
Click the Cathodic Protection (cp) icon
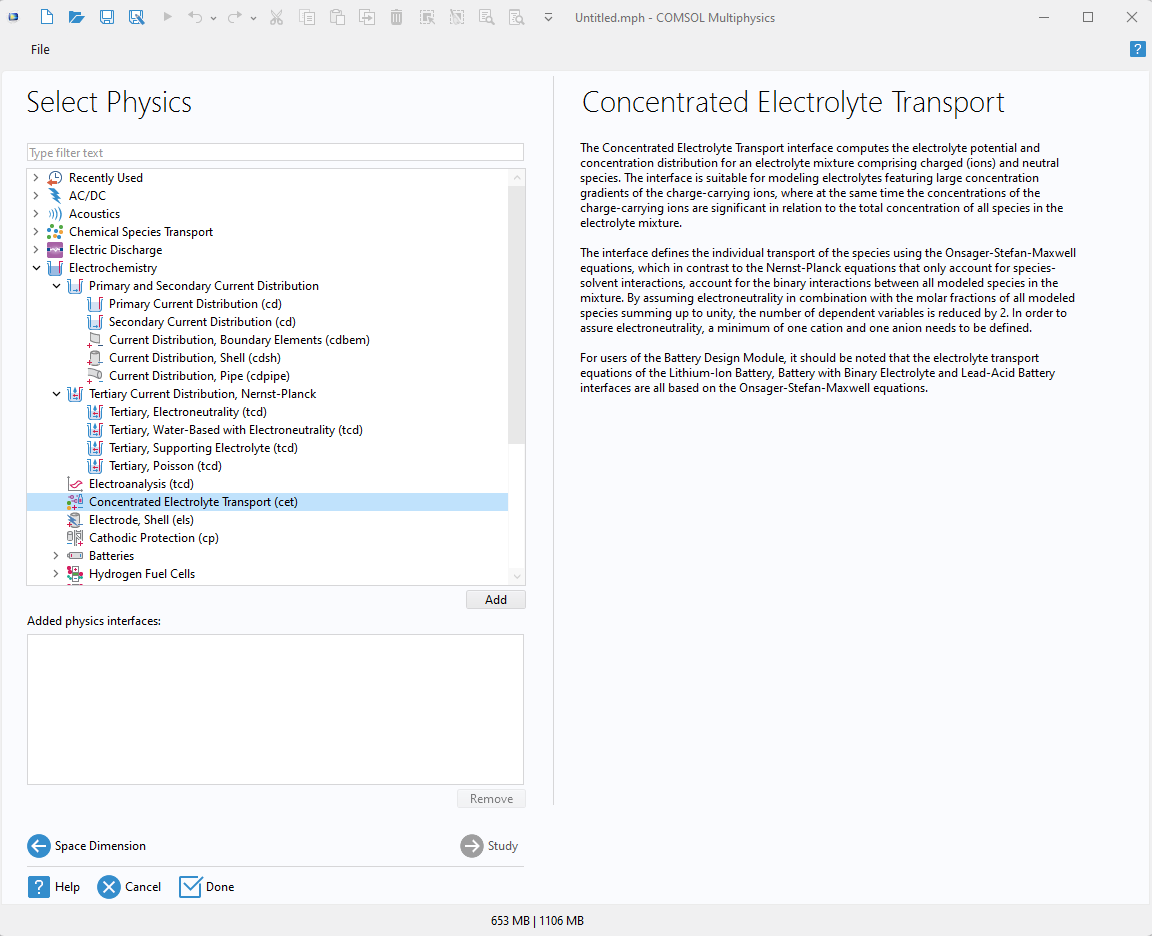click(75, 538)
